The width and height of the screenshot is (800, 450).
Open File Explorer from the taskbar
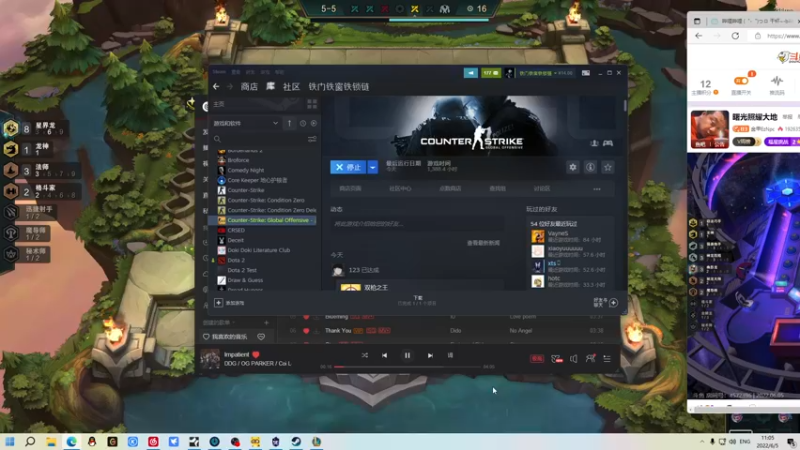tap(51, 441)
